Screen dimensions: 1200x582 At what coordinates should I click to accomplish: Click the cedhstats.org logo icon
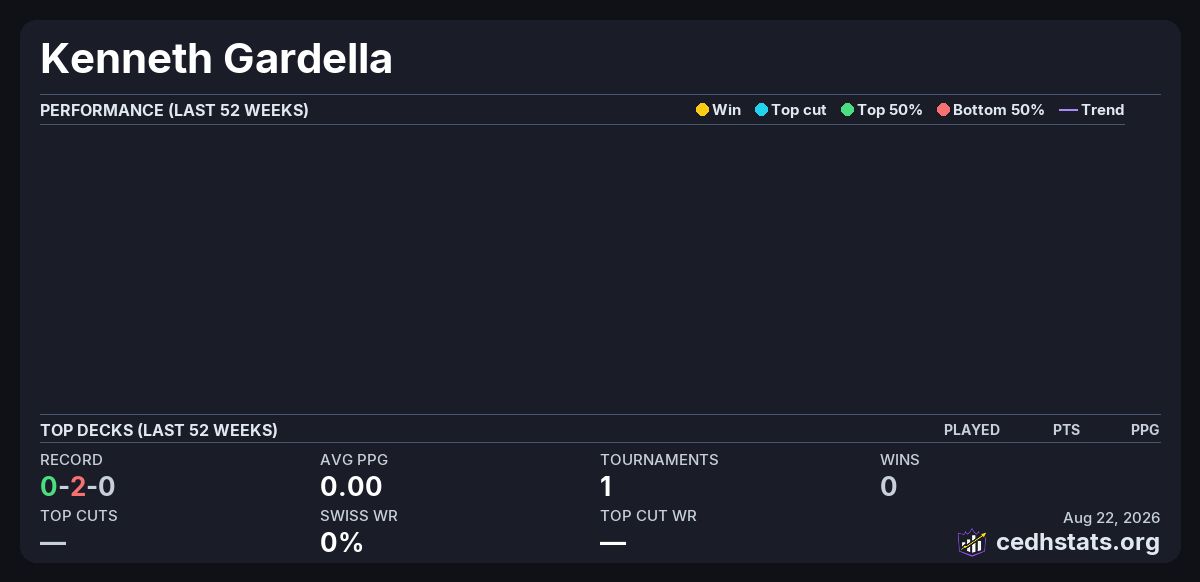(972, 543)
